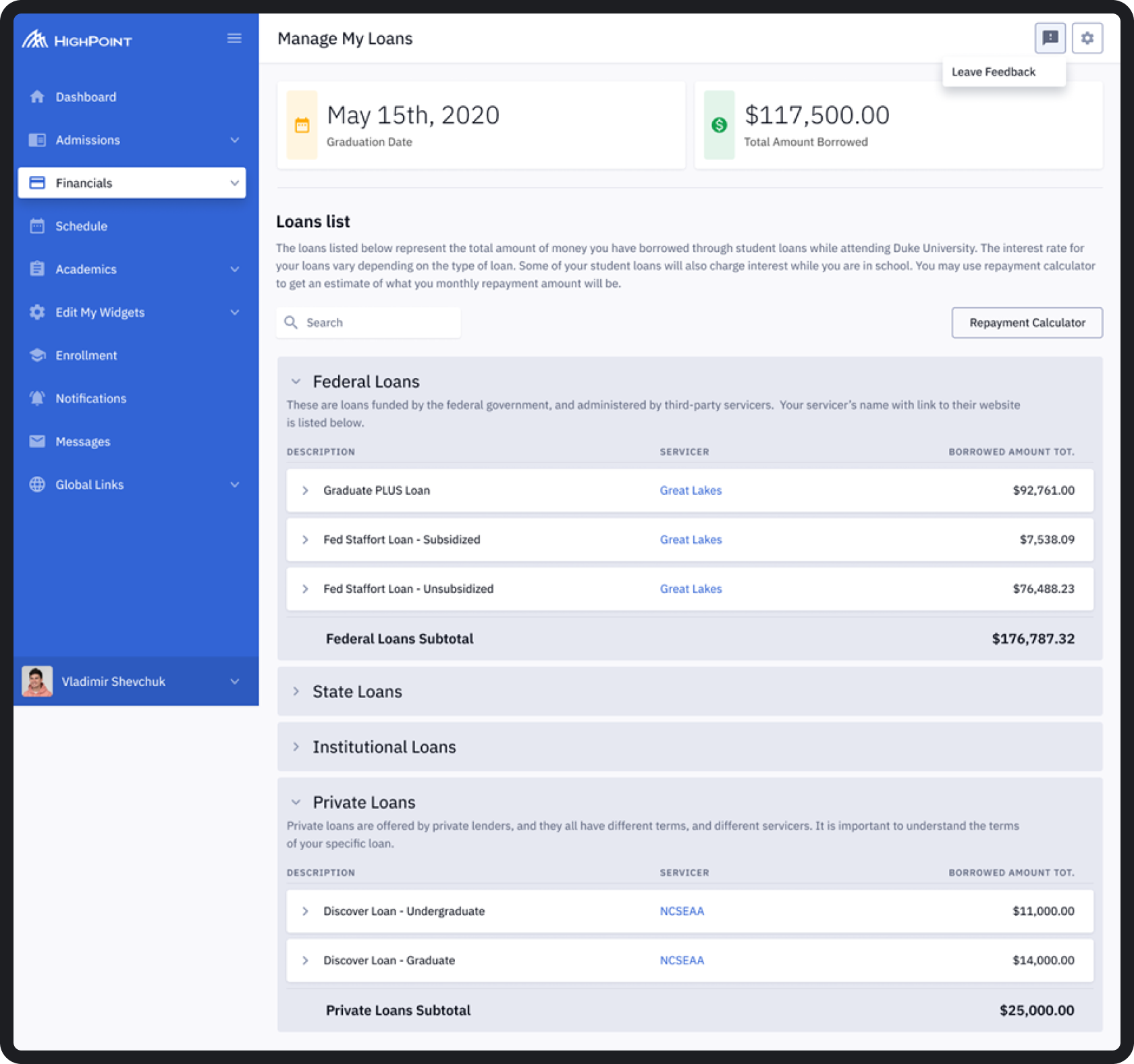Expand the Graduate PLUS Loan row
Viewport: 1134px width, 1064px height.
pos(305,491)
